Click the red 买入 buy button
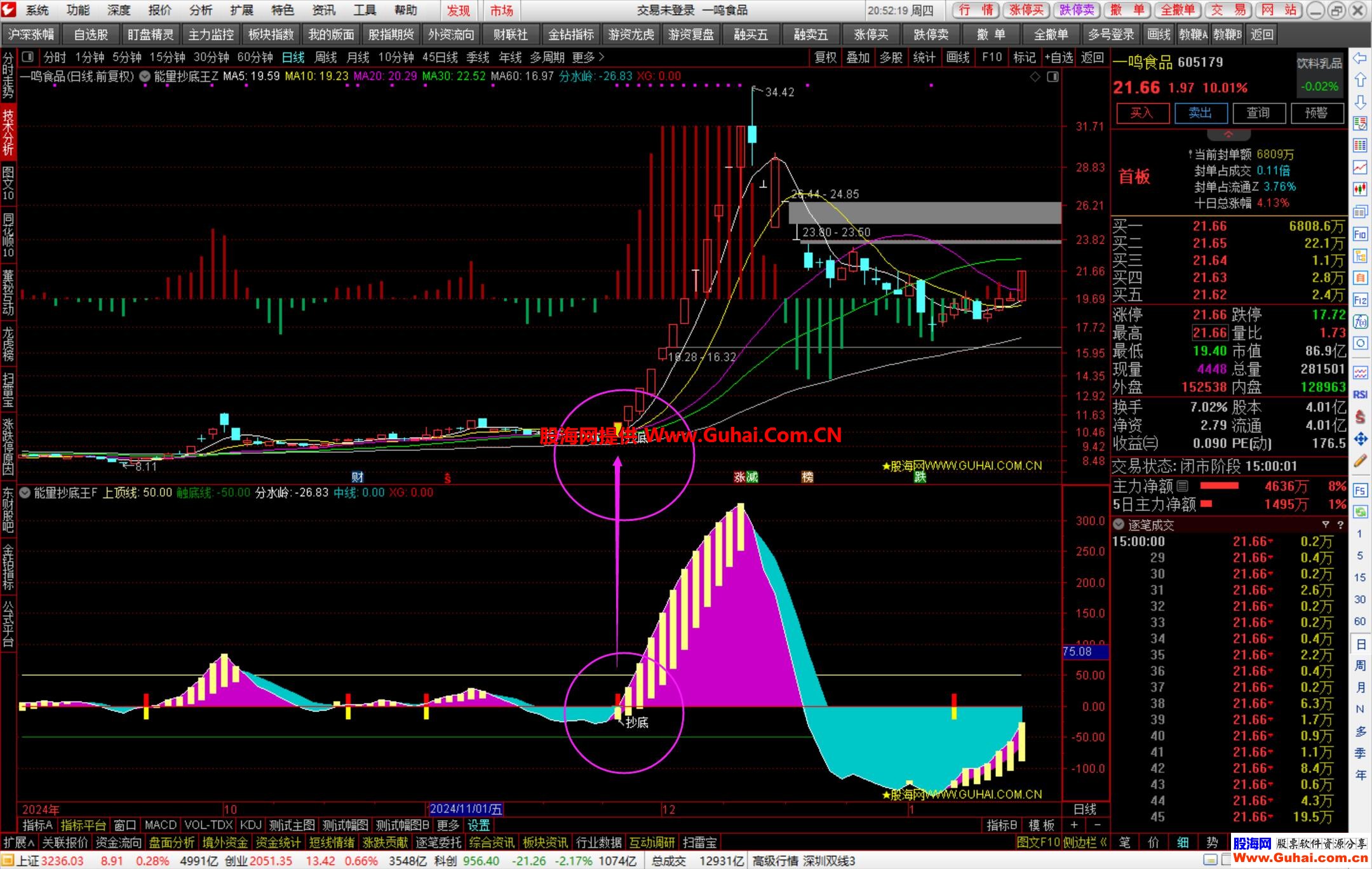Image resolution: width=1372 pixels, height=869 pixels. coord(1142,113)
